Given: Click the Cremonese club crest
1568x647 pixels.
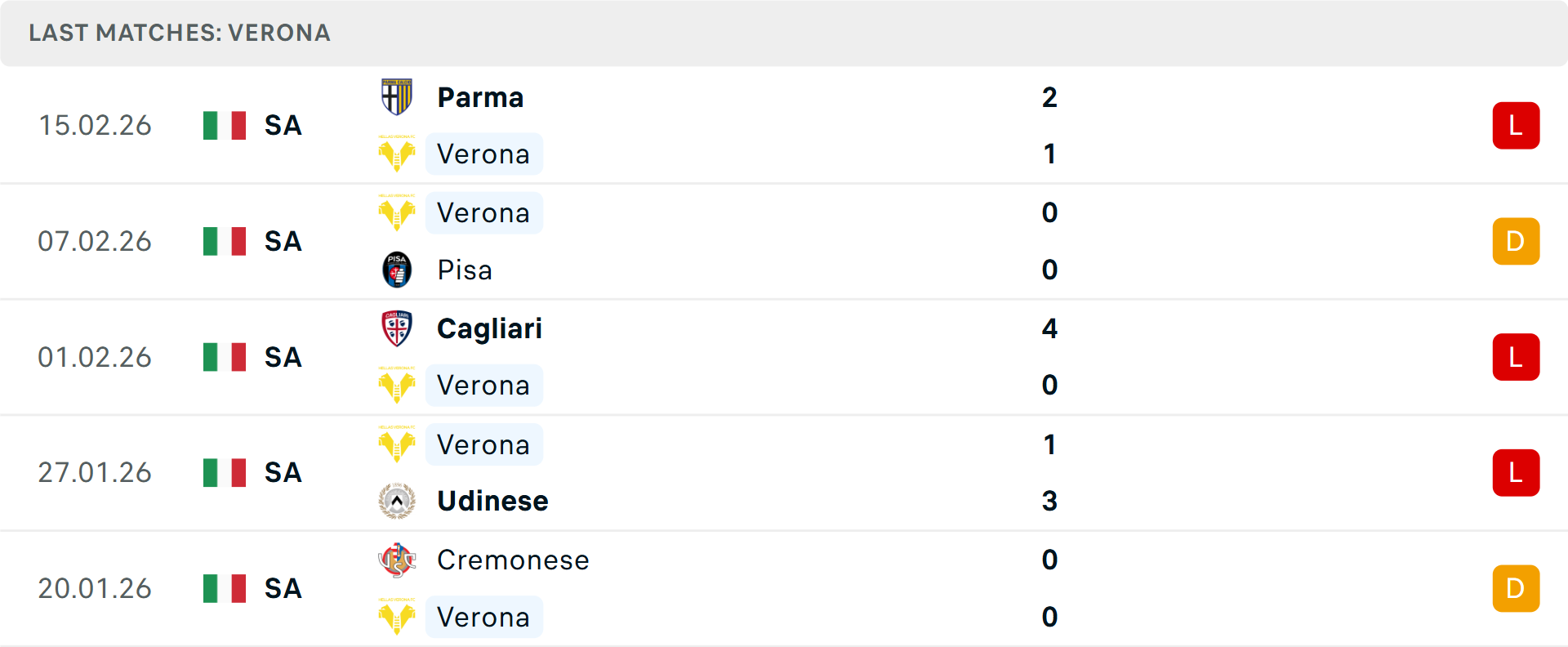Looking at the screenshot, I should [397, 560].
